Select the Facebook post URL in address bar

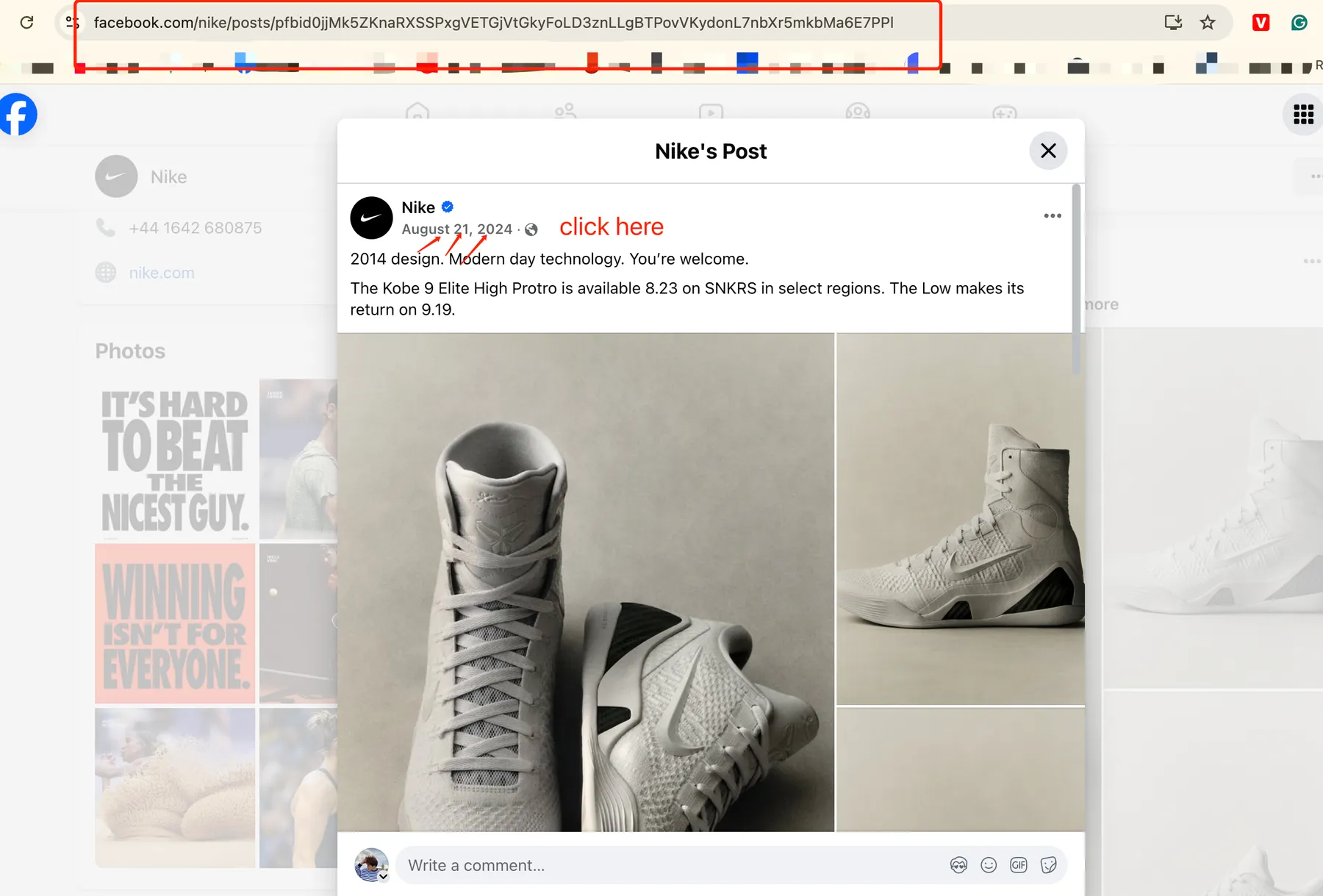tap(493, 22)
